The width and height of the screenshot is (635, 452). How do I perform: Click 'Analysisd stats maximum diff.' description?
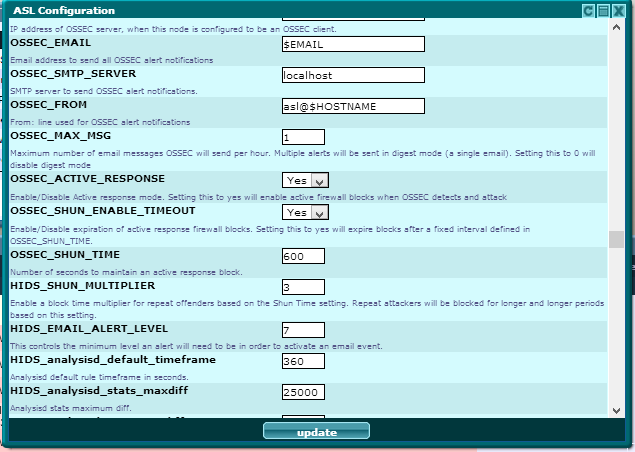[x=71, y=408]
